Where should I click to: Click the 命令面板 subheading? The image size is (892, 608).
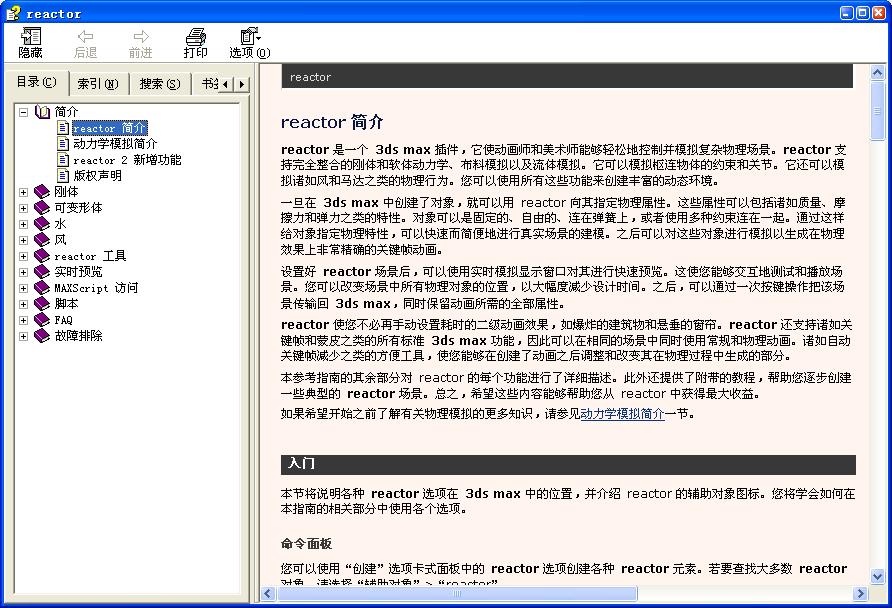click(306, 544)
